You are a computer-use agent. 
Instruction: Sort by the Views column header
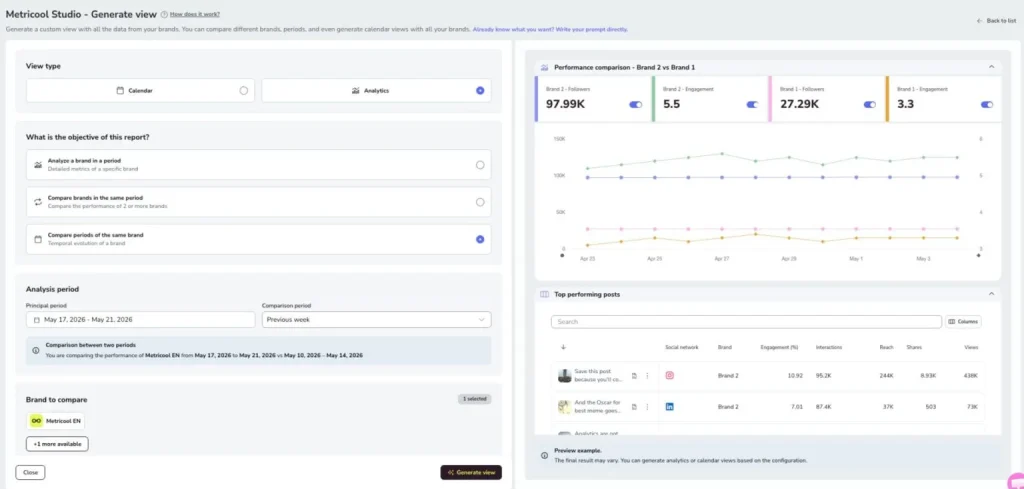[x=971, y=347]
